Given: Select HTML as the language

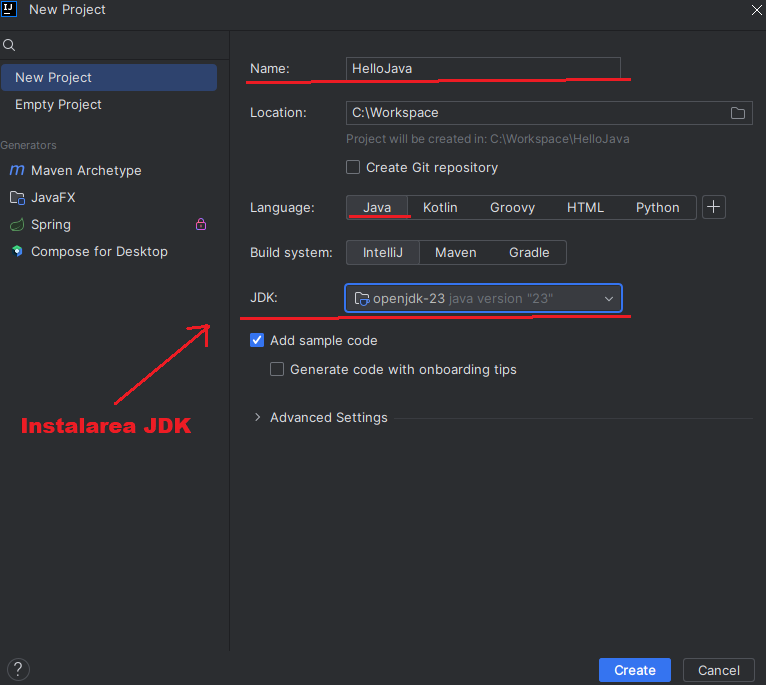Looking at the screenshot, I should coord(585,207).
